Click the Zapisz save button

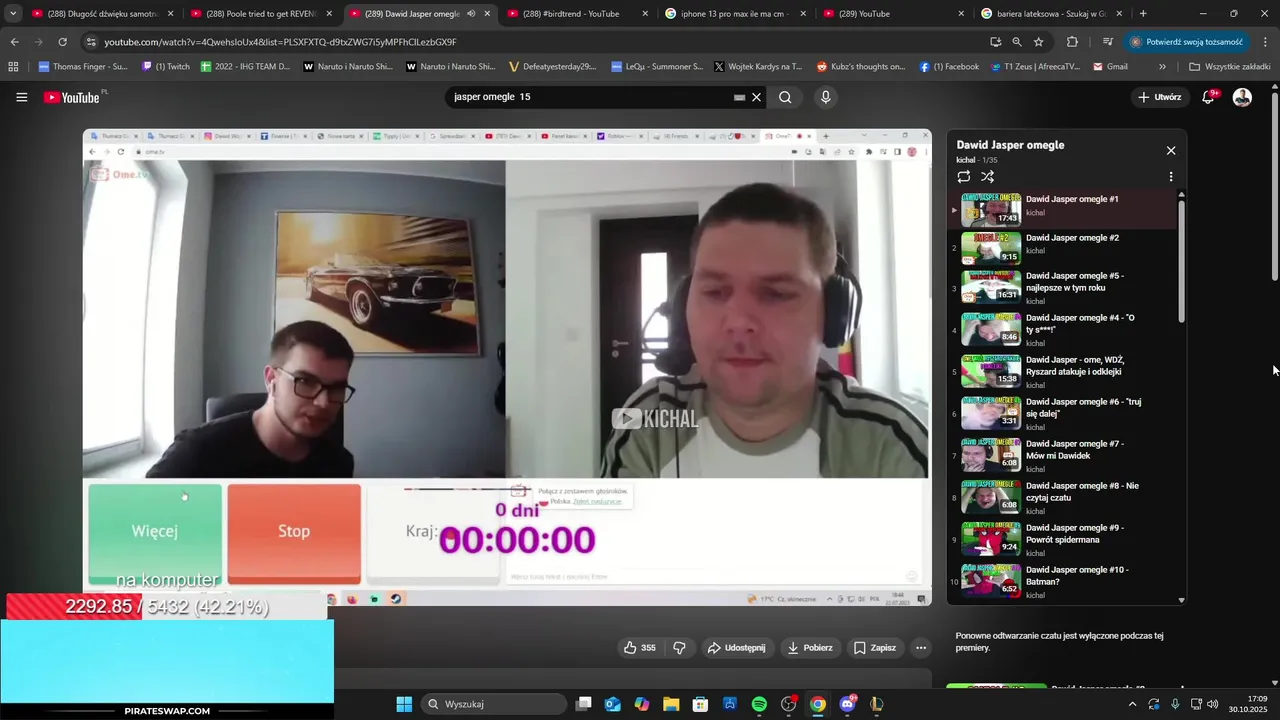[x=874, y=648]
